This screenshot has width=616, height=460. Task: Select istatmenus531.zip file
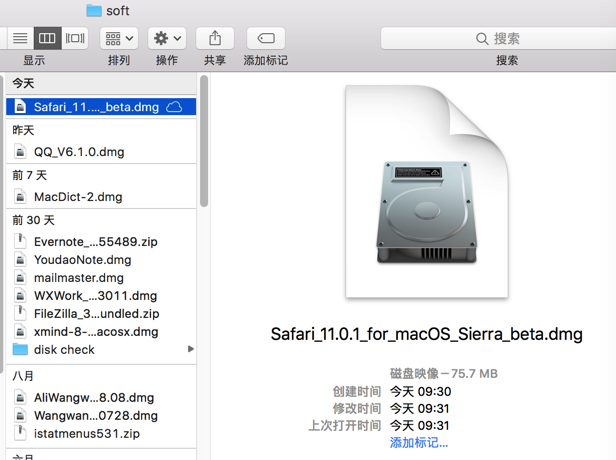click(x=101, y=434)
